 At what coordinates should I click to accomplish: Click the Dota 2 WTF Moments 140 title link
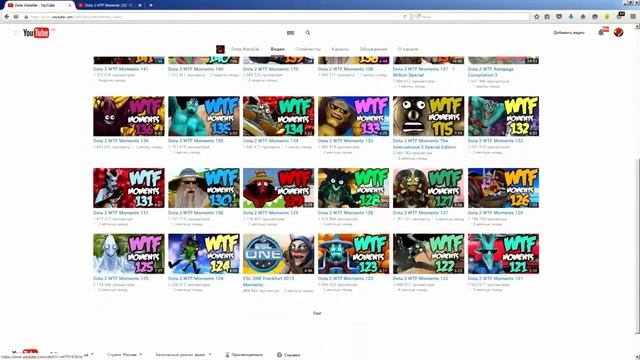[196, 69]
